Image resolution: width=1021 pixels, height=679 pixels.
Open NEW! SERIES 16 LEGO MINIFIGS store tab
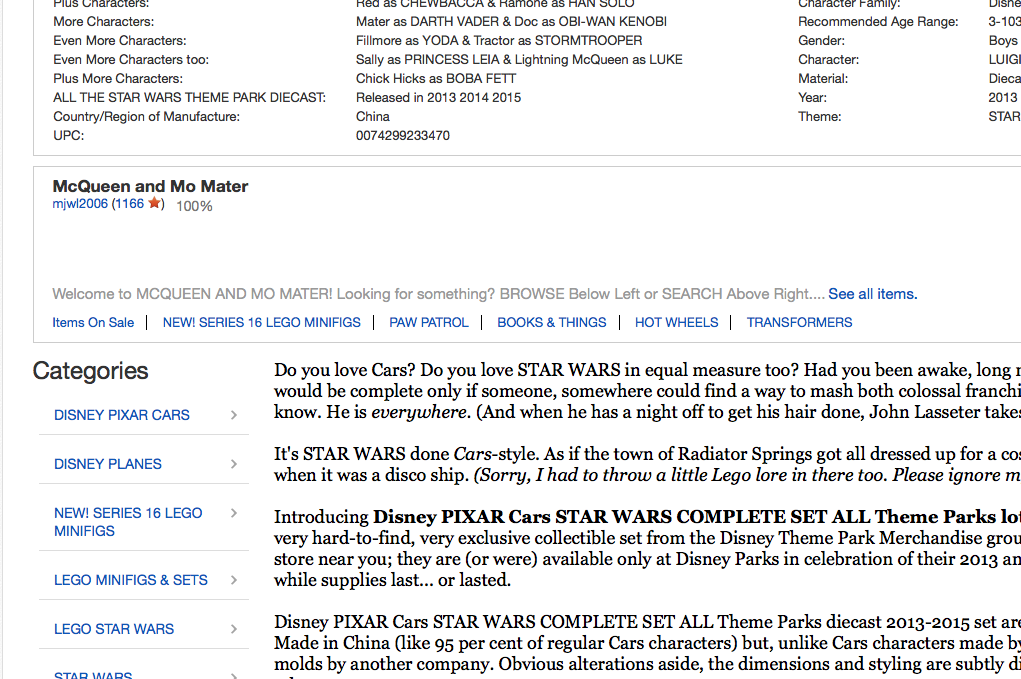[x=261, y=322]
